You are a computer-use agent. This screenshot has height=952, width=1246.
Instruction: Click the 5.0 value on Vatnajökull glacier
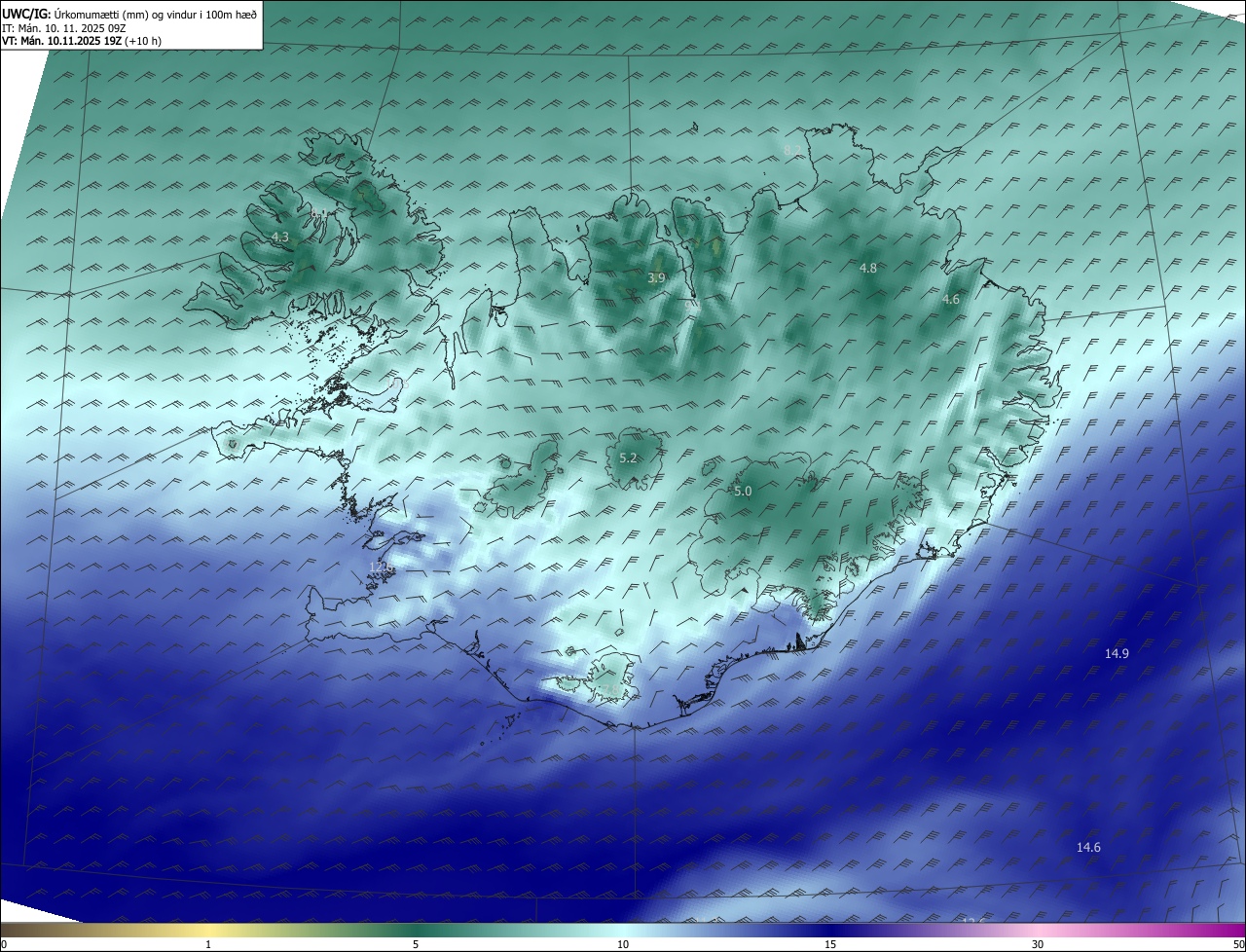(x=743, y=492)
